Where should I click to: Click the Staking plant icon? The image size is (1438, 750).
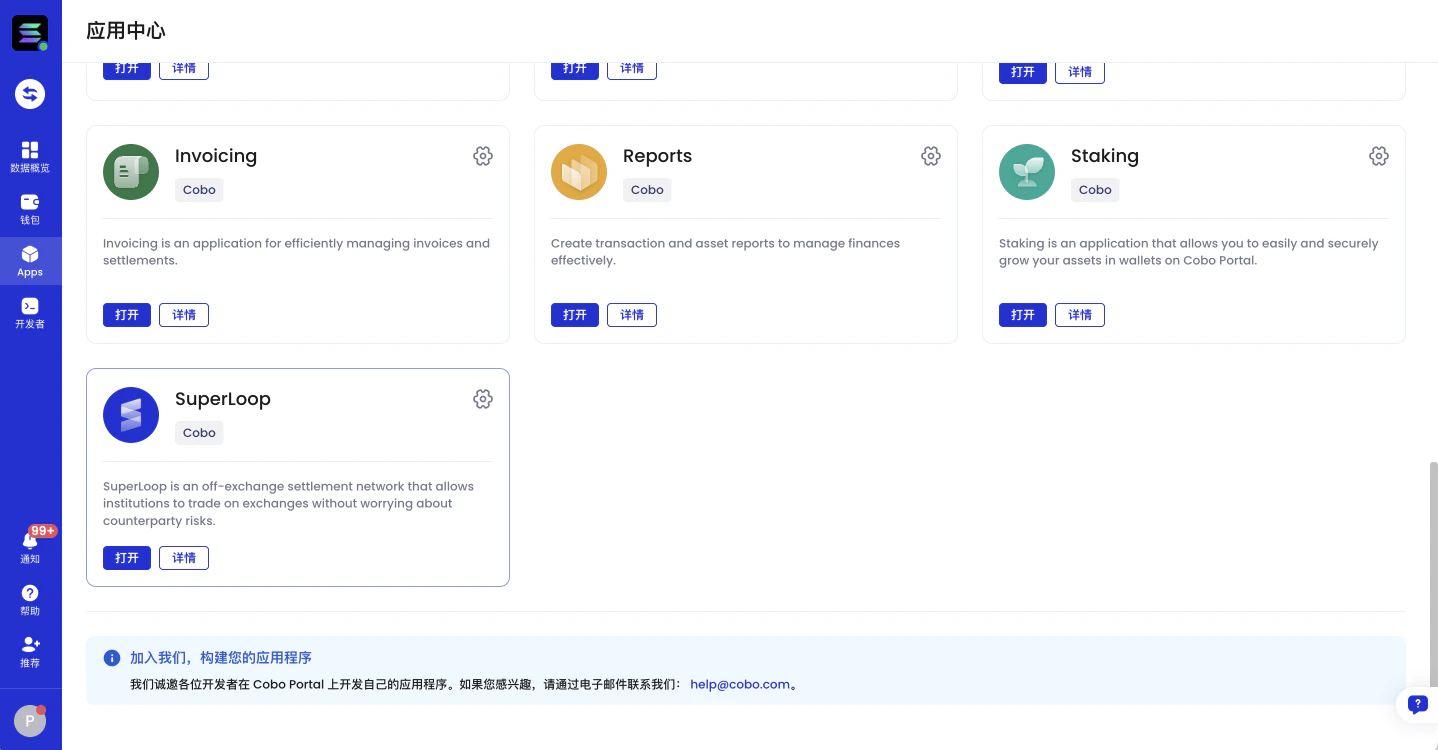(x=1027, y=172)
